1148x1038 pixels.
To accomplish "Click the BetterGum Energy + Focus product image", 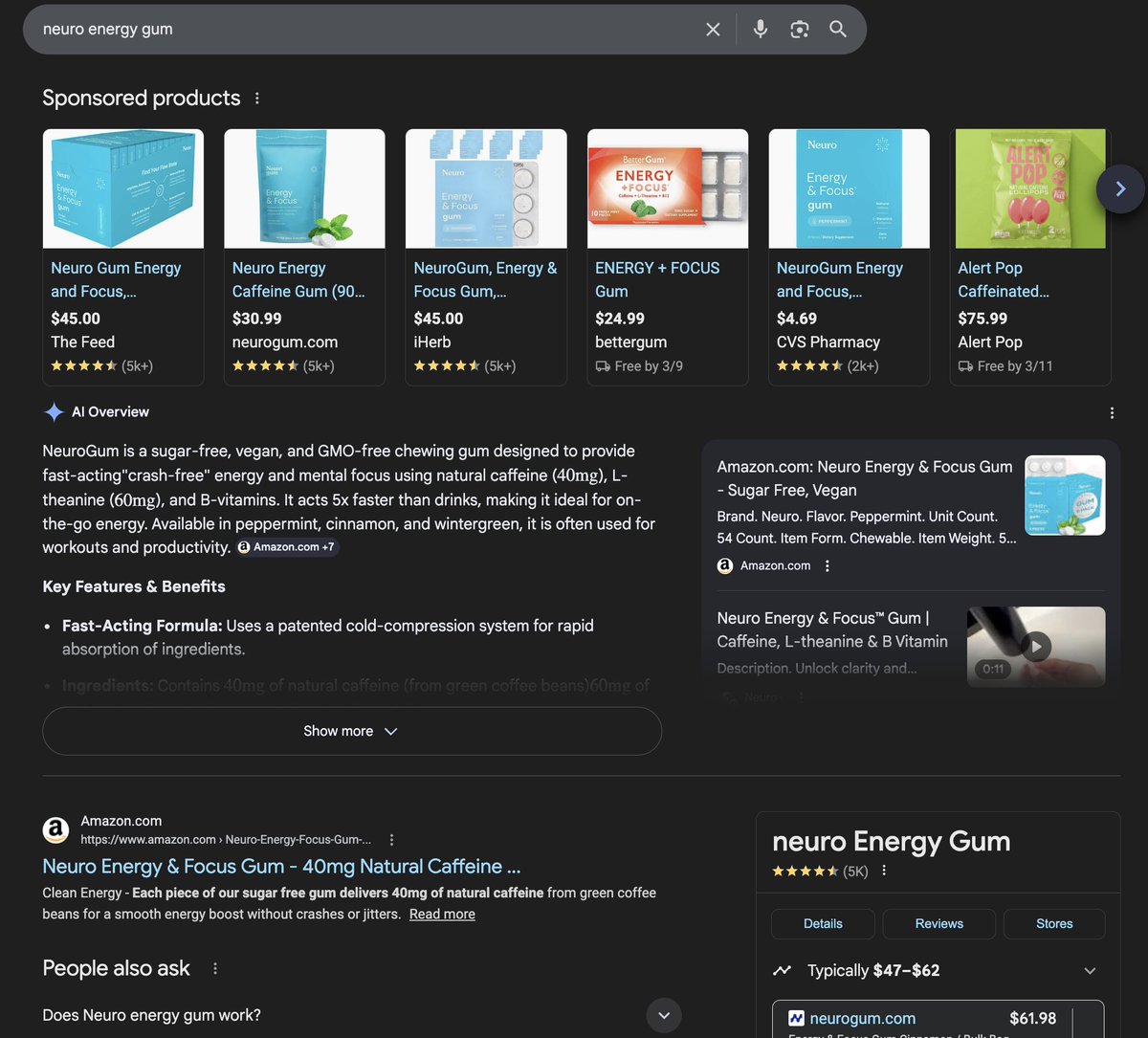I will (668, 188).
